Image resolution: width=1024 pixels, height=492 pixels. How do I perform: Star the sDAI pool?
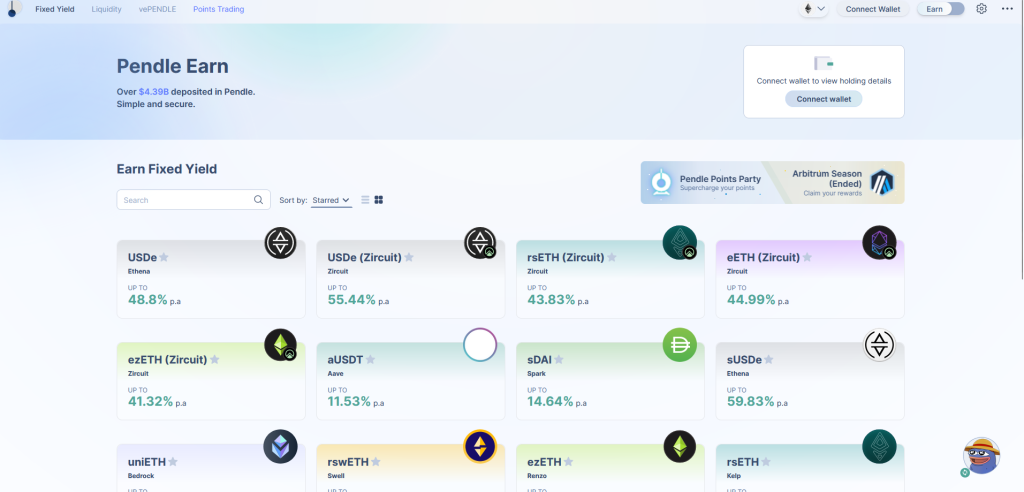557,359
